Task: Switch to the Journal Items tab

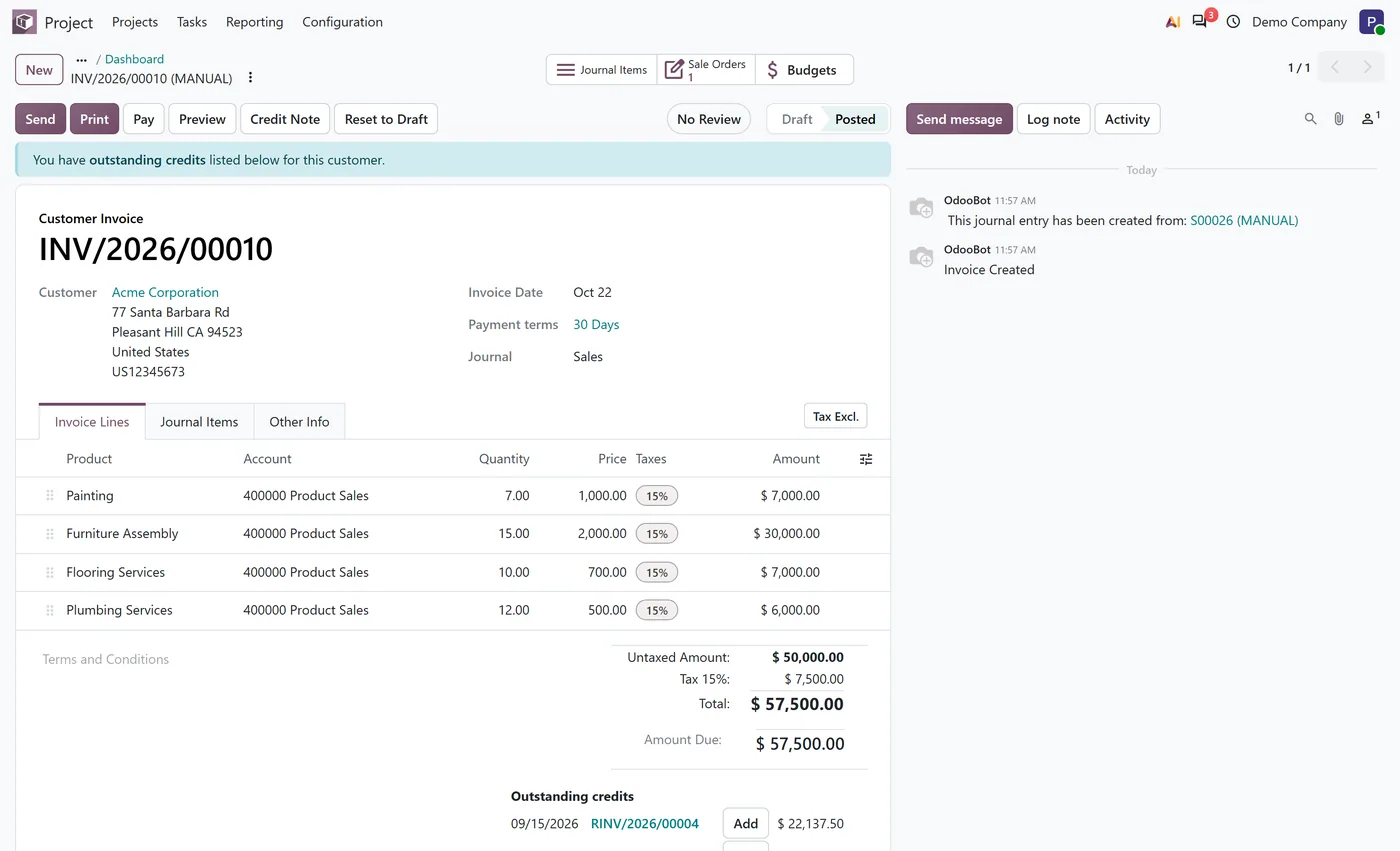Action: 199,422
